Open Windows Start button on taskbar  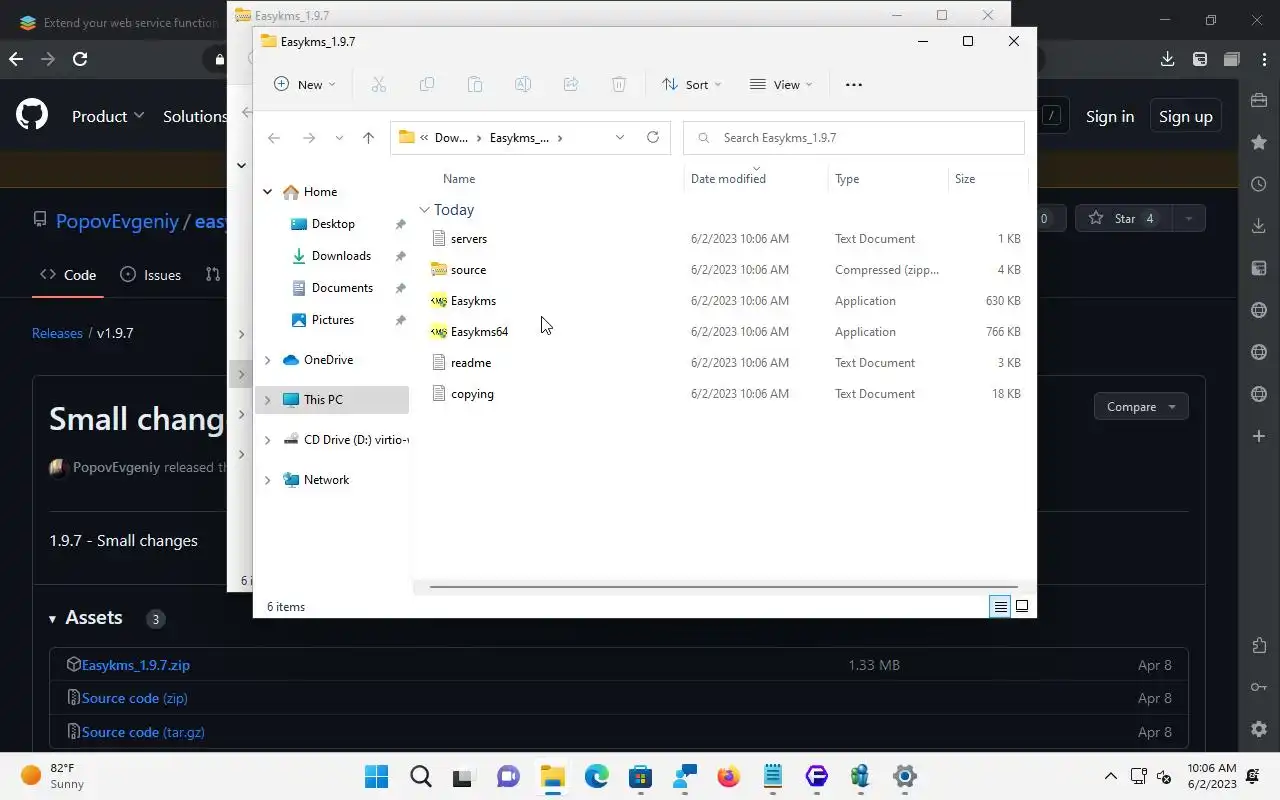click(x=376, y=776)
